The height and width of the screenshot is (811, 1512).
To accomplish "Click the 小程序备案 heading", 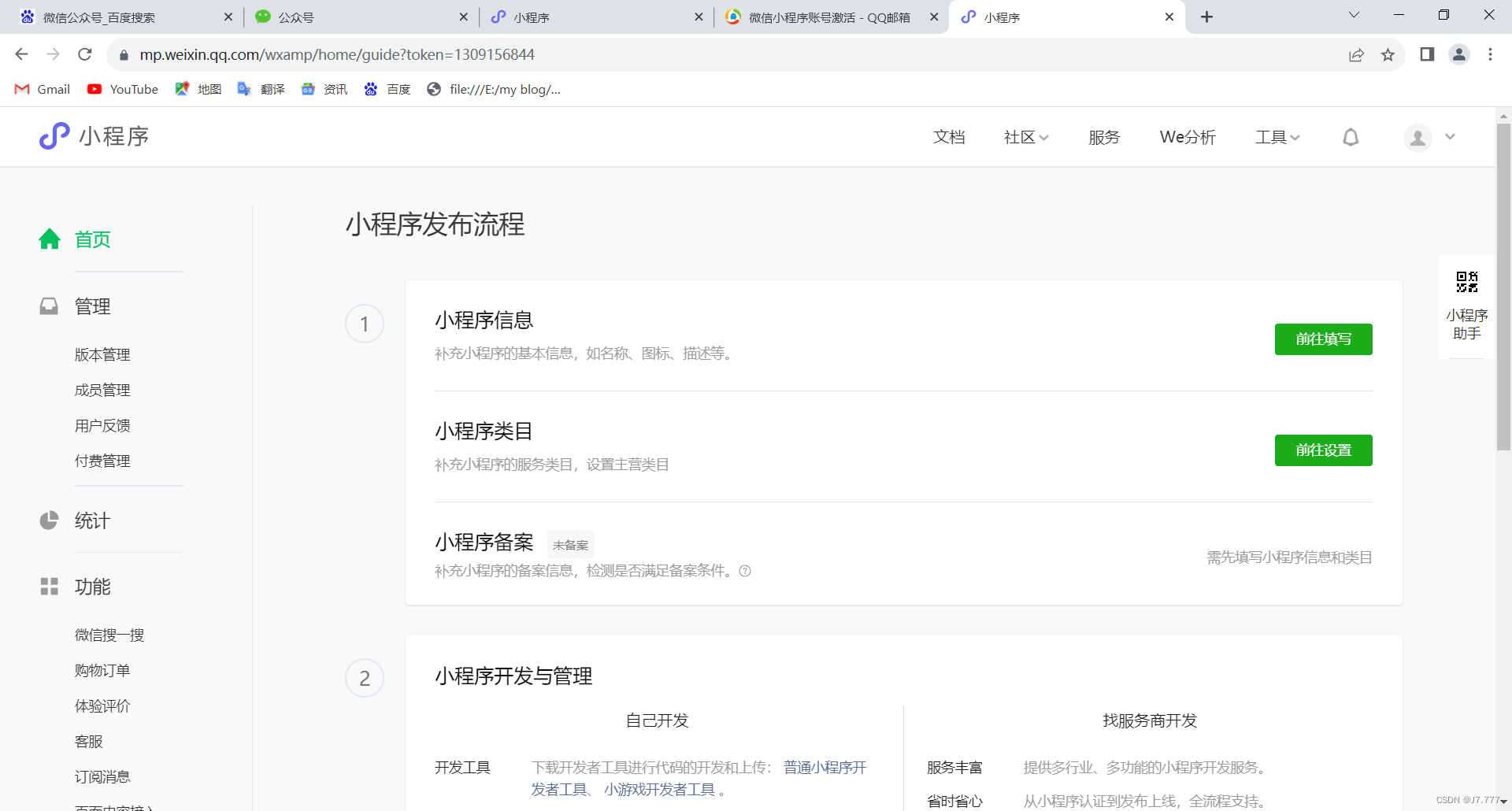I will 484,543.
